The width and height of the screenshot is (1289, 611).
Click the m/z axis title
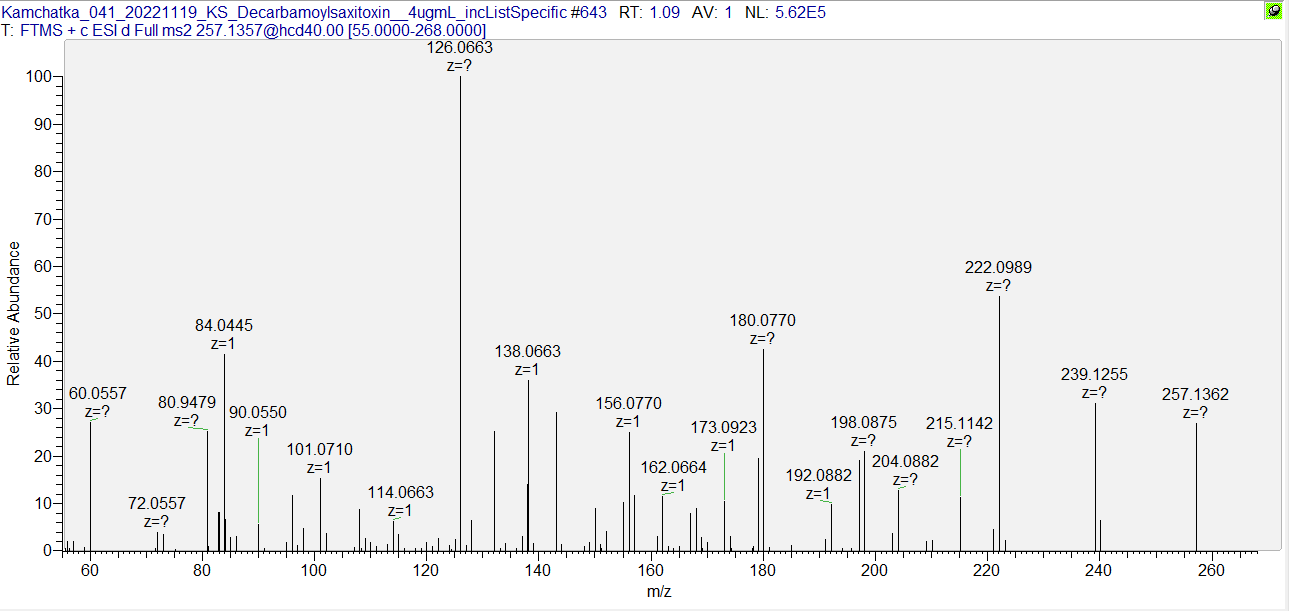659,592
